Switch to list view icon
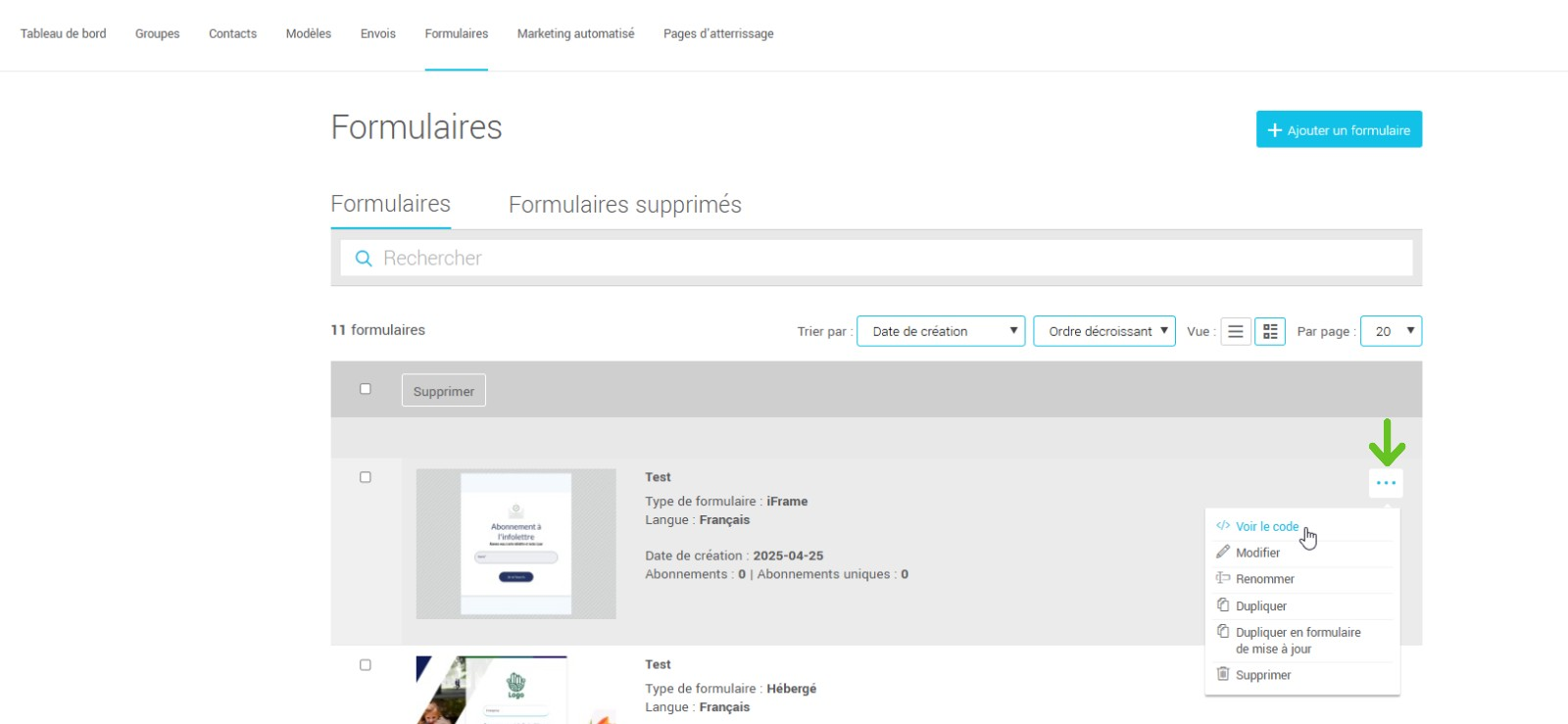 coord(1236,331)
